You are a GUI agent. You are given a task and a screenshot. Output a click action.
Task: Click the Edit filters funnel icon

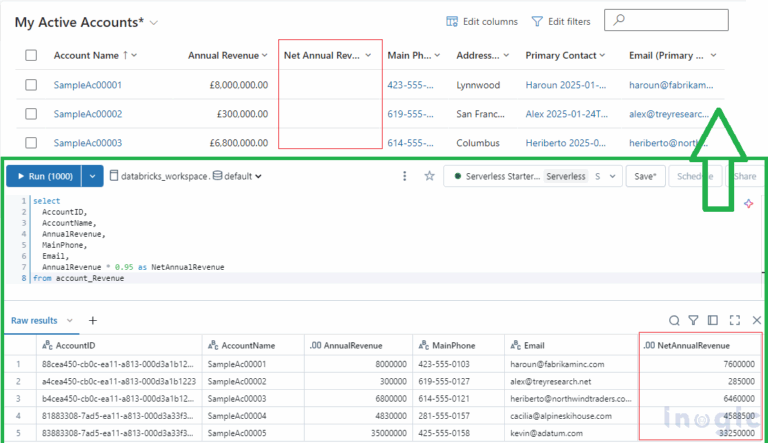[537, 22]
